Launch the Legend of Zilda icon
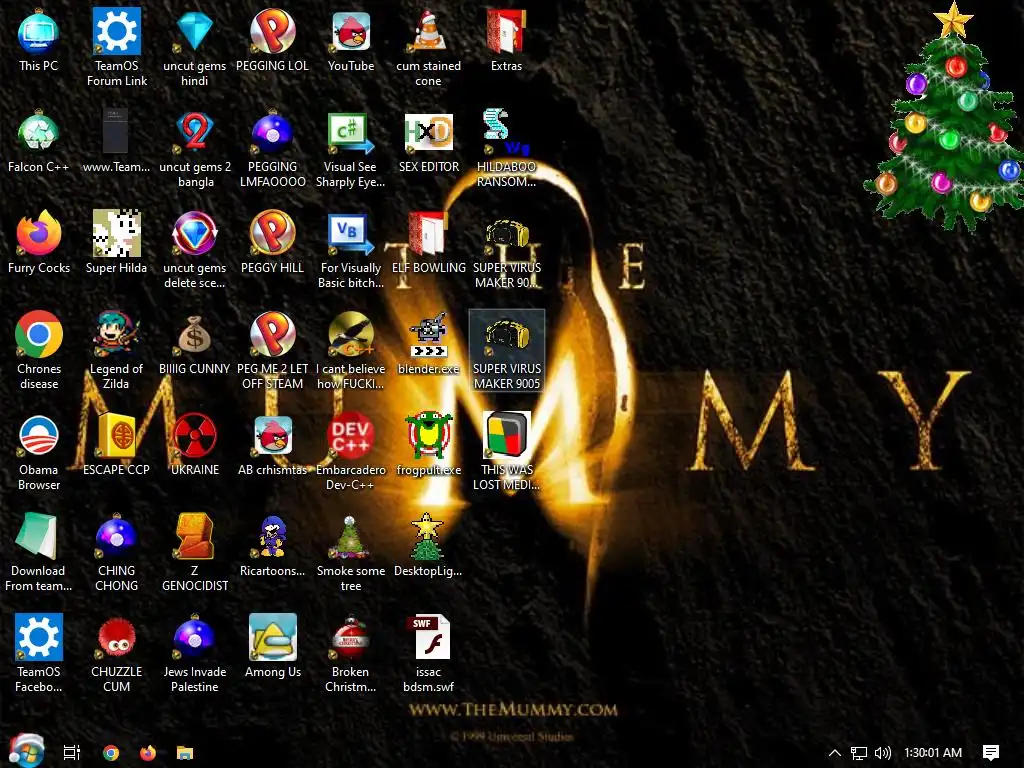The width and height of the screenshot is (1024, 768). pos(116,351)
